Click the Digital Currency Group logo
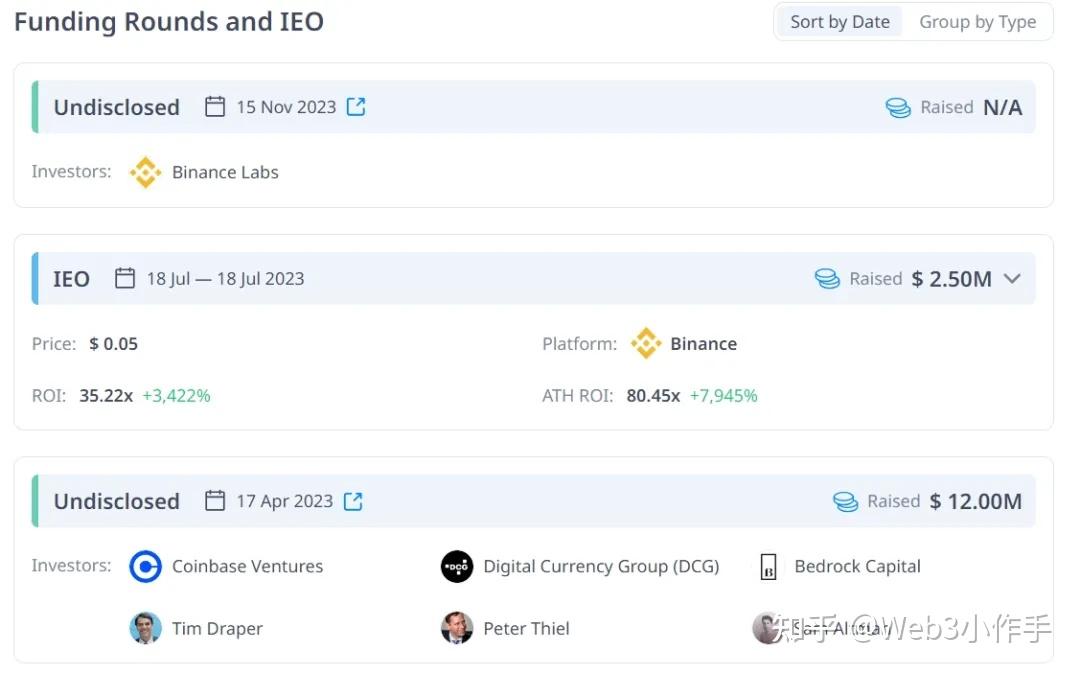Viewport: 1080px width, 673px height. (457, 567)
